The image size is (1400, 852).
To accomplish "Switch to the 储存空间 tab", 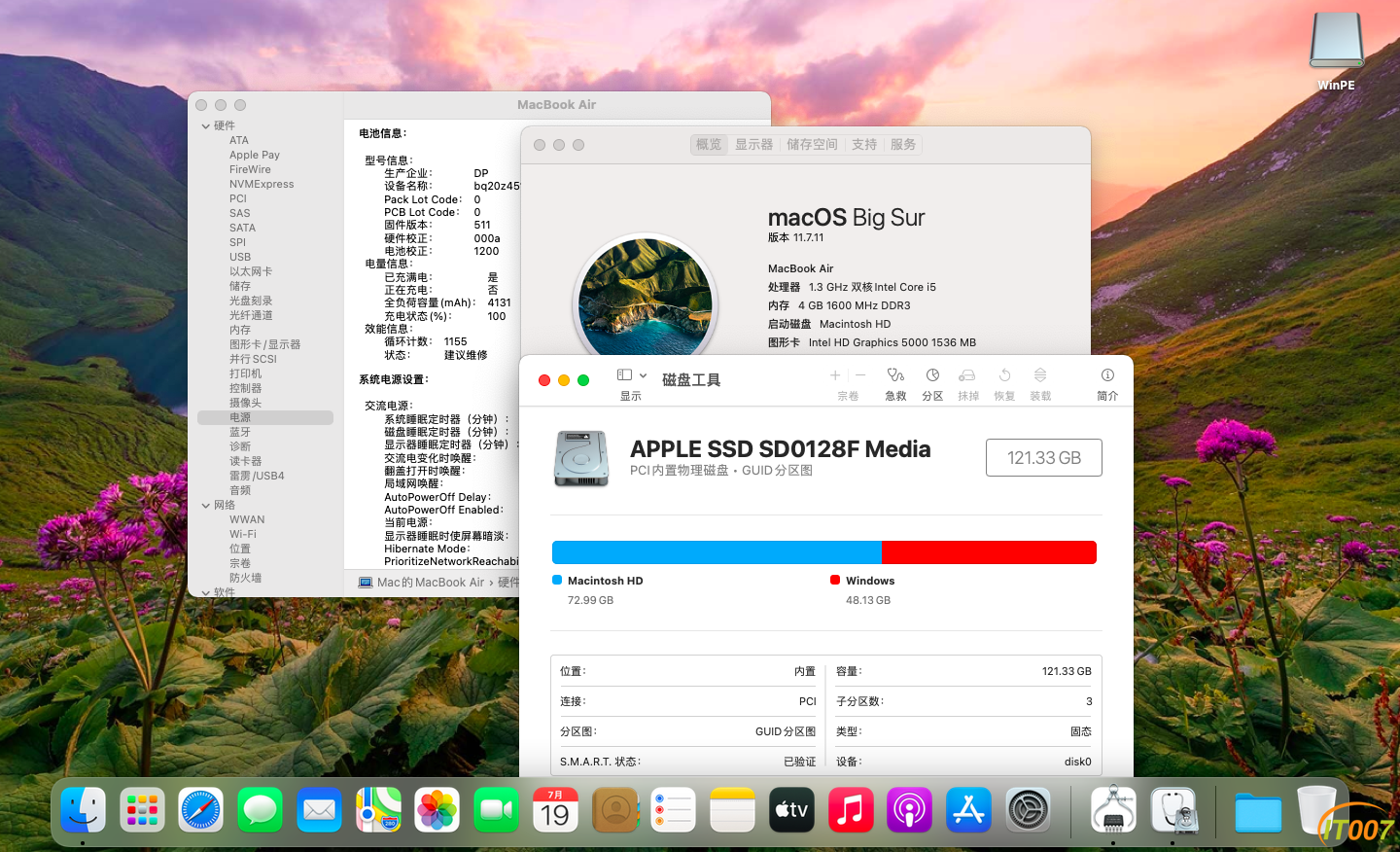I will (812, 144).
